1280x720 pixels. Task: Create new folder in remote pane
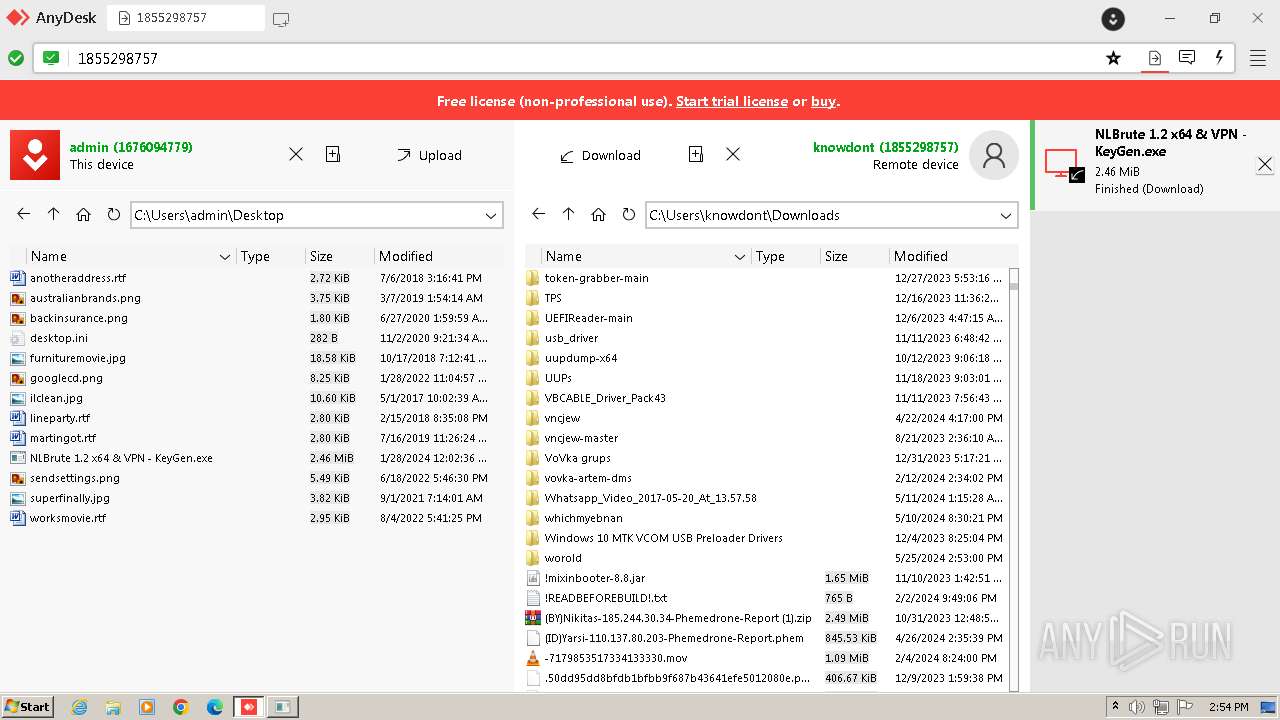point(696,154)
